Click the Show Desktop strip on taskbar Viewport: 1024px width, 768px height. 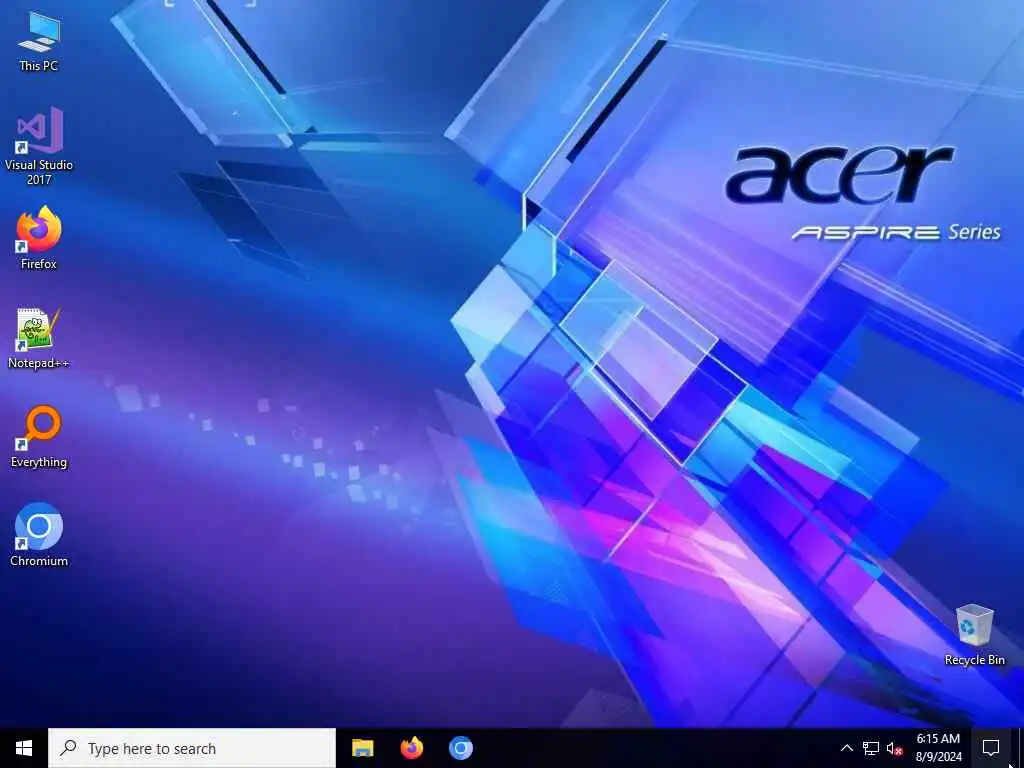click(x=1020, y=748)
